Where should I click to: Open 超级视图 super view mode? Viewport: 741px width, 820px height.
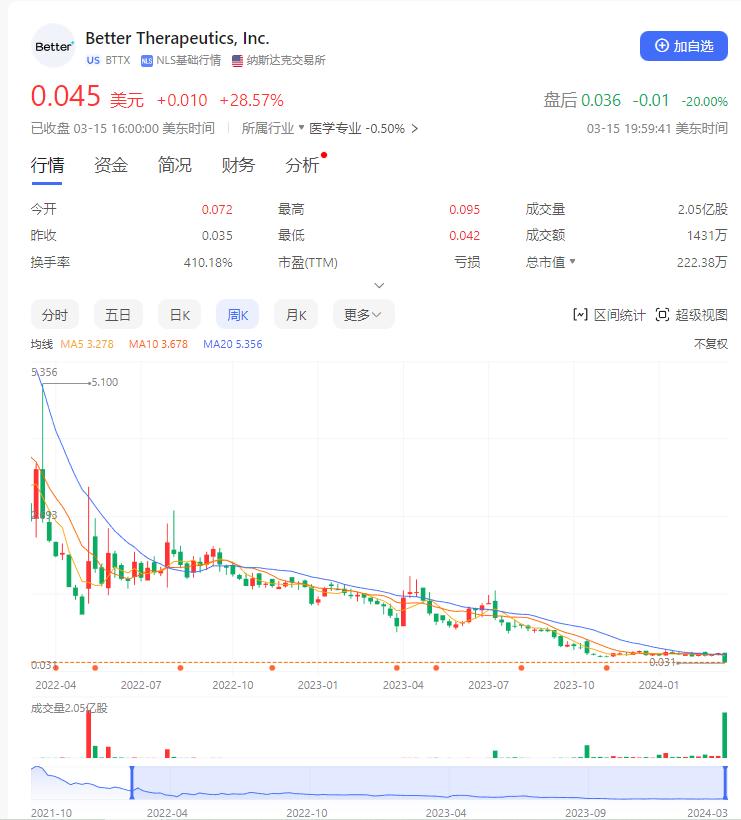[x=691, y=315]
